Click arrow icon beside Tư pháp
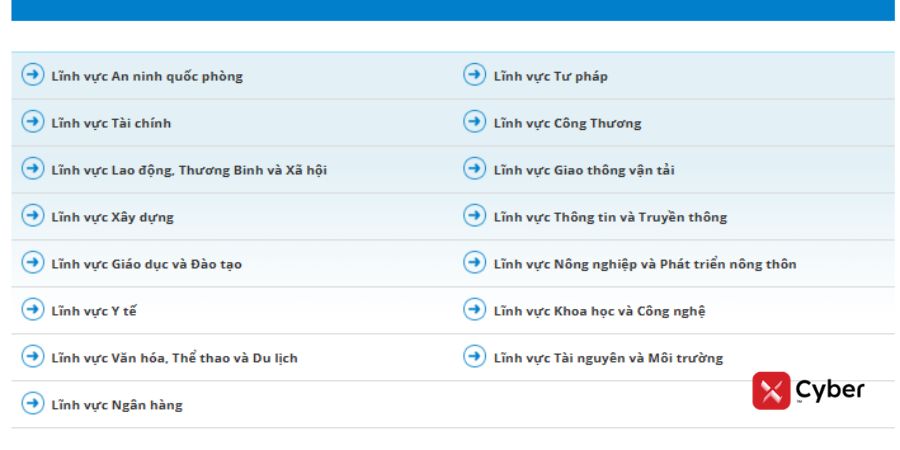 [474, 75]
